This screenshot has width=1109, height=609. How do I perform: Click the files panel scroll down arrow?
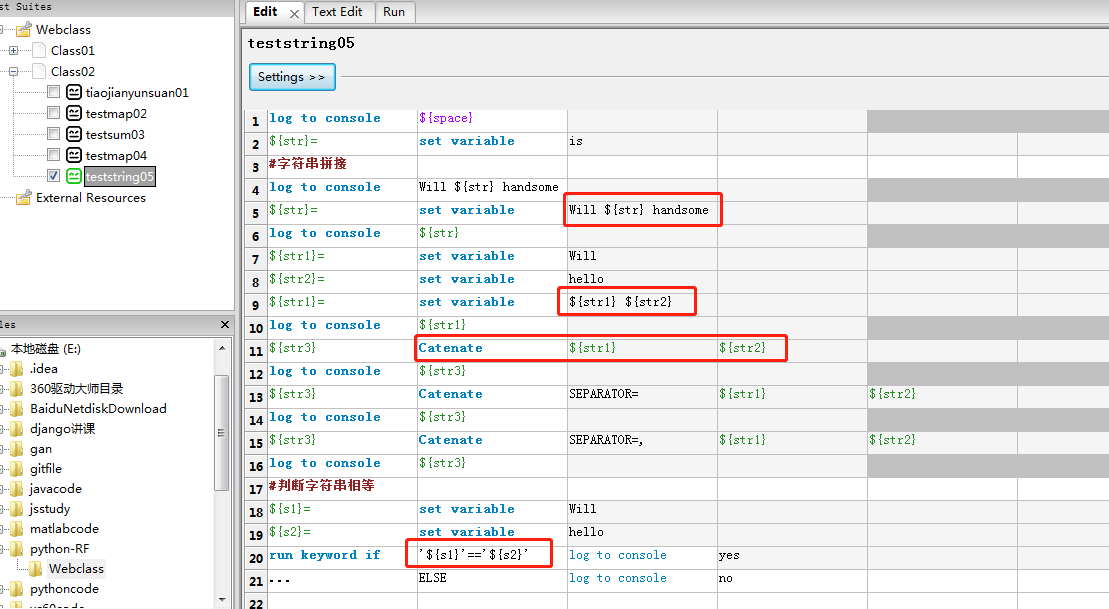[x=222, y=600]
